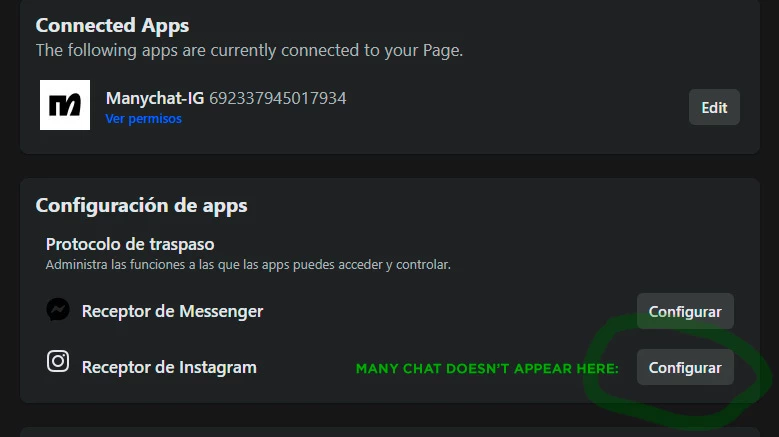Click the Receptor de Messenger settings row

[390, 311]
